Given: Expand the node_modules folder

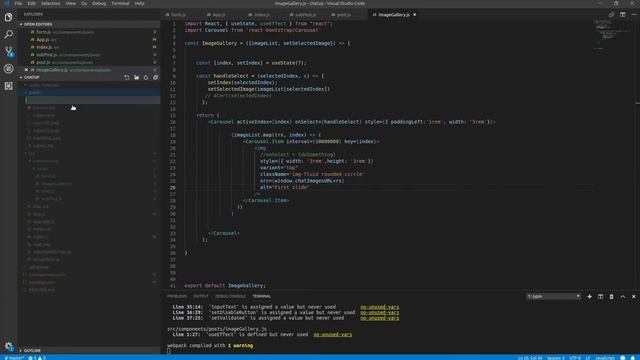Looking at the screenshot, I should click(x=43, y=85).
